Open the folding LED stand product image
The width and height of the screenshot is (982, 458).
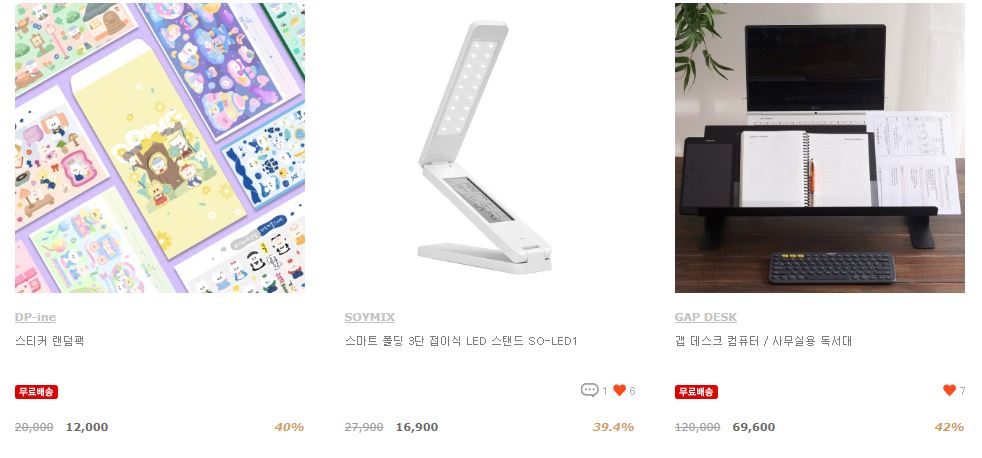490,148
